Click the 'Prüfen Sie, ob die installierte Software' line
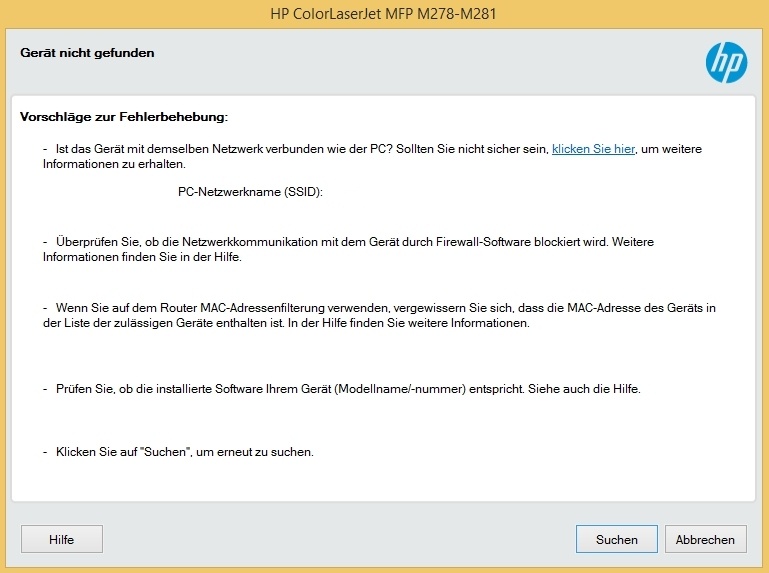Viewport: 769px width, 573px height. 342,389
